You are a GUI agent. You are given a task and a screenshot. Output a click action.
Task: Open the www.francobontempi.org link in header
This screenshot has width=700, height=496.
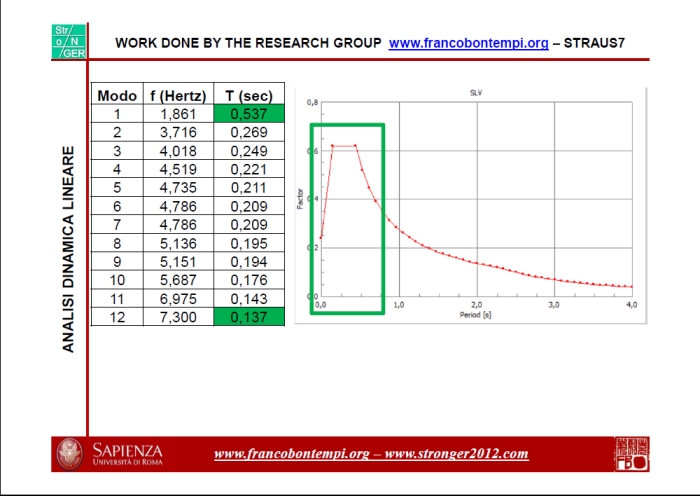[x=468, y=43]
